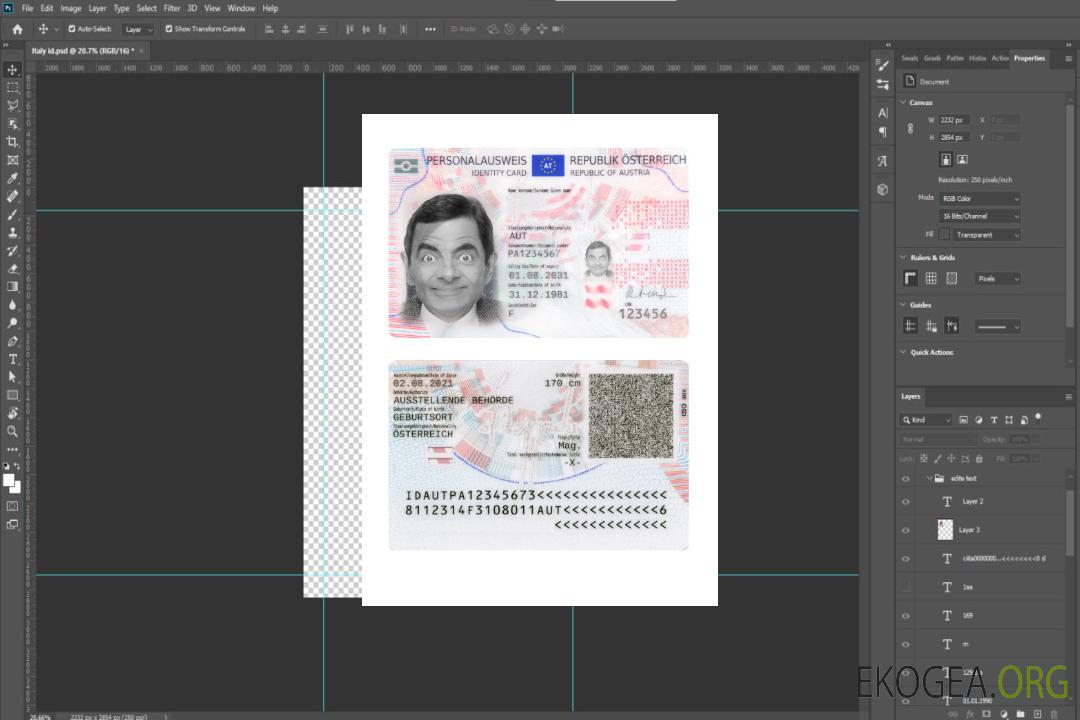1080x720 pixels.
Task: Toggle the Auto-Select checkbox
Action: pyautogui.click(x=72, y=29)
